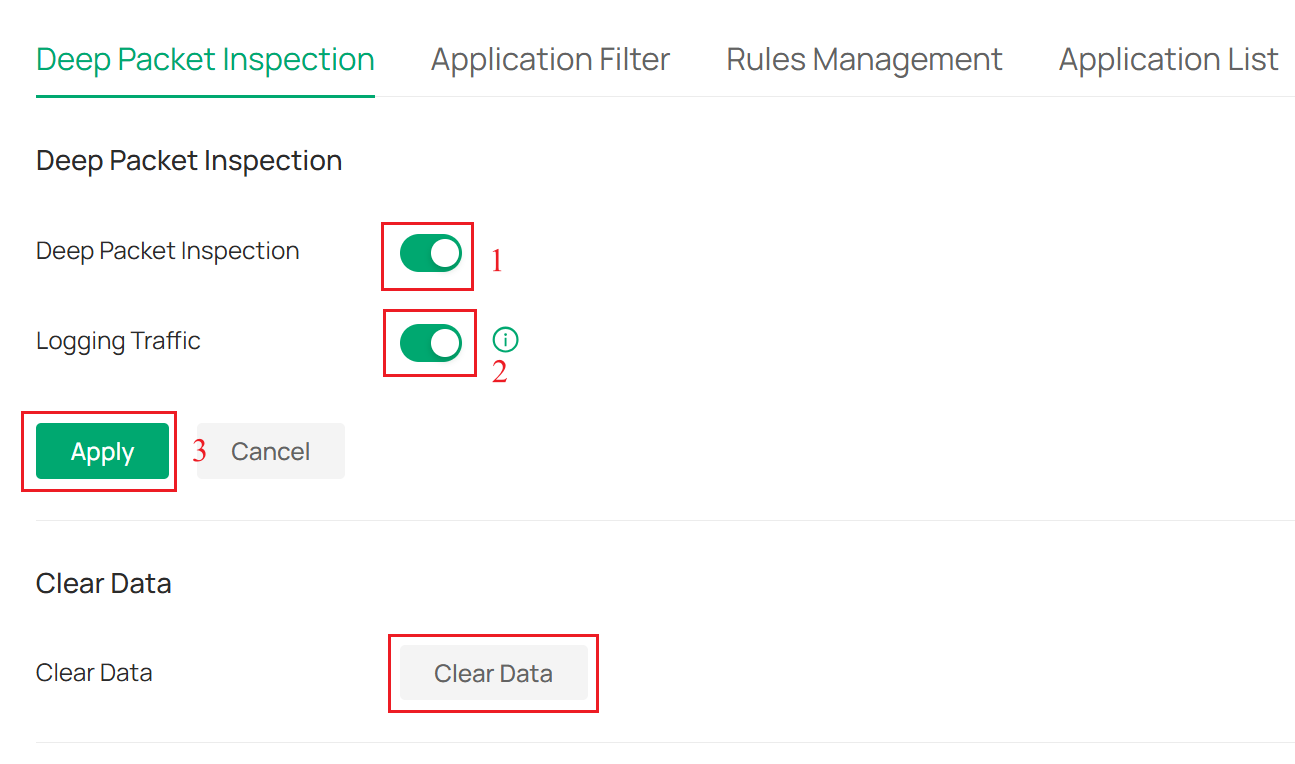Click the info icon beside Logging Traffic

coord(505,340)
